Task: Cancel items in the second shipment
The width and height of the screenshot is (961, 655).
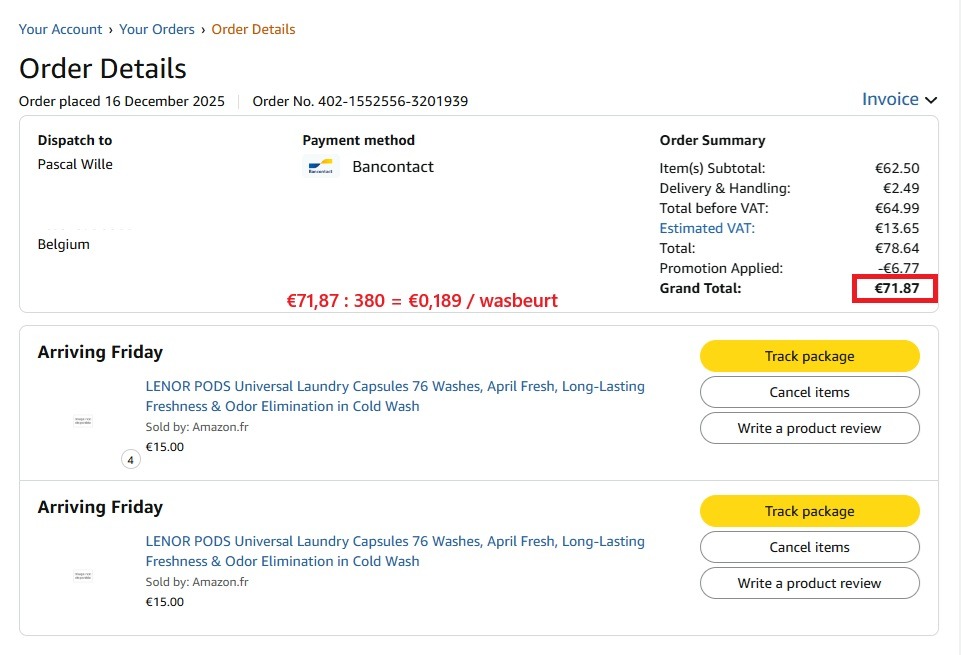Action: coord(809,547)
